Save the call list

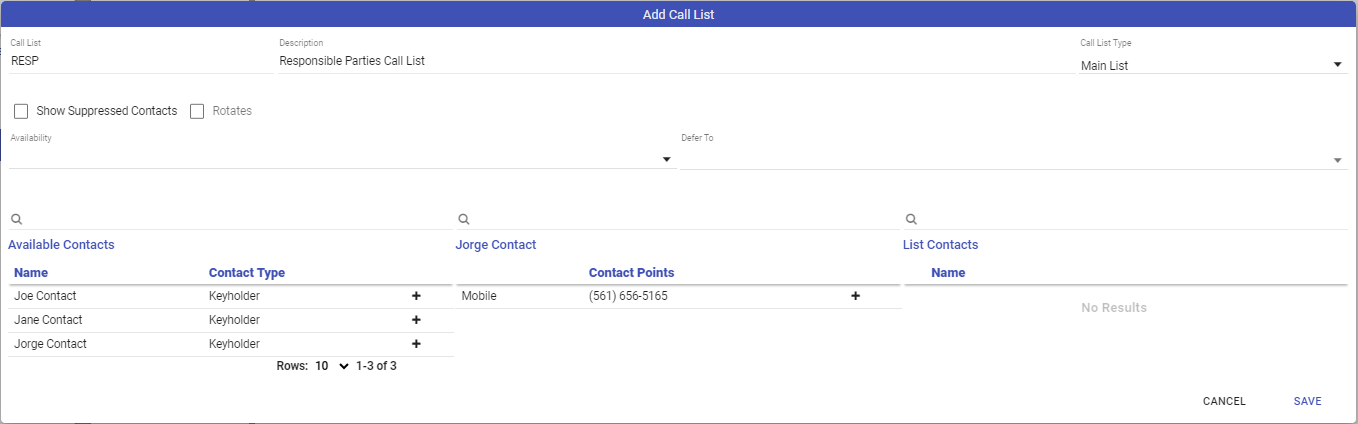pos(1307,401)
